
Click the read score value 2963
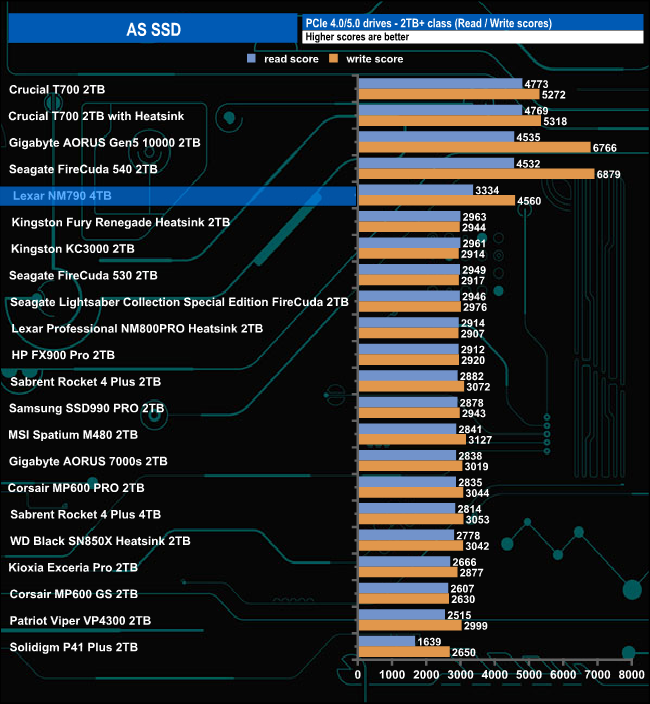pos(474,217)
